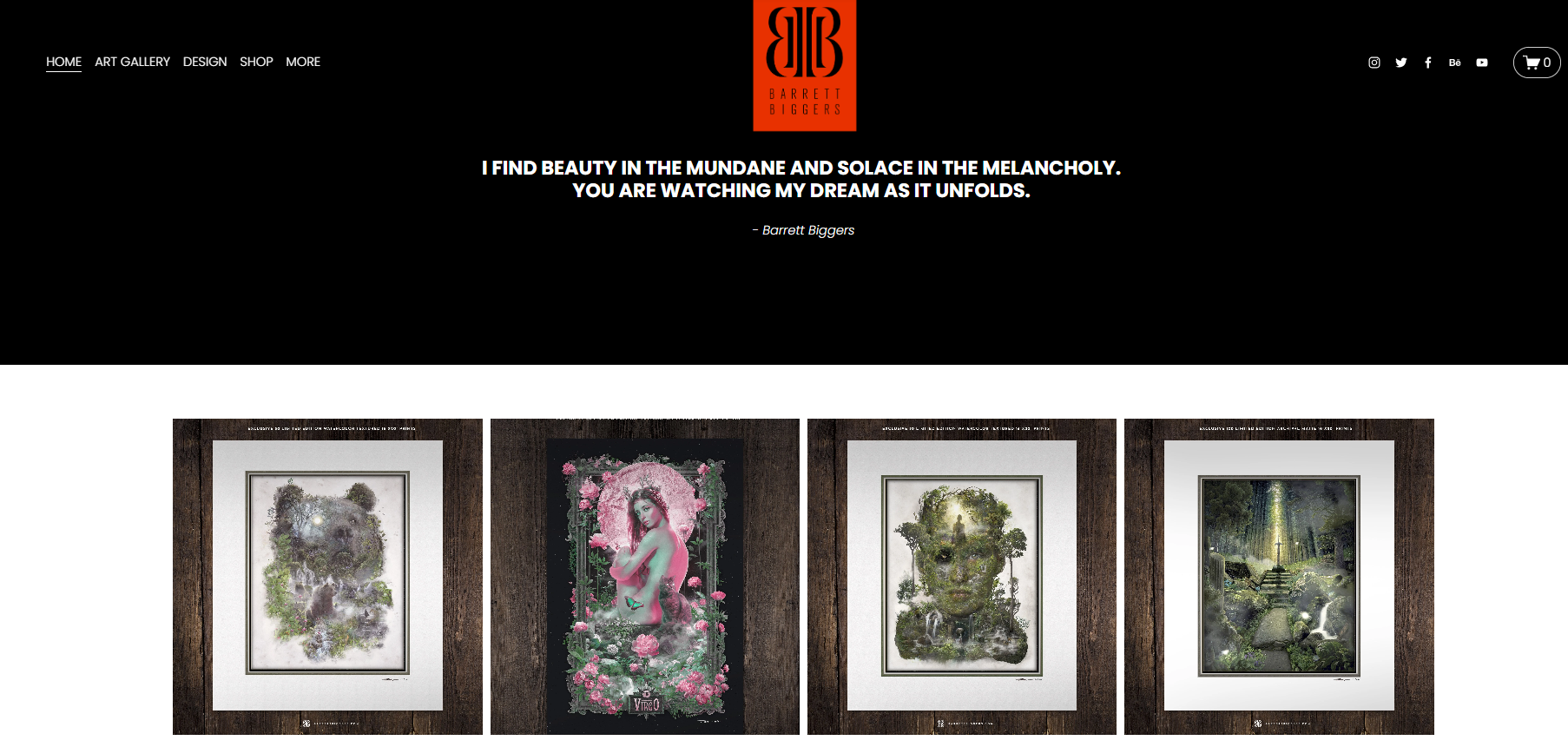This screenshot has width=1568, height=747.
Task: Click the cart item count zero
Action: click(1546, 63)
